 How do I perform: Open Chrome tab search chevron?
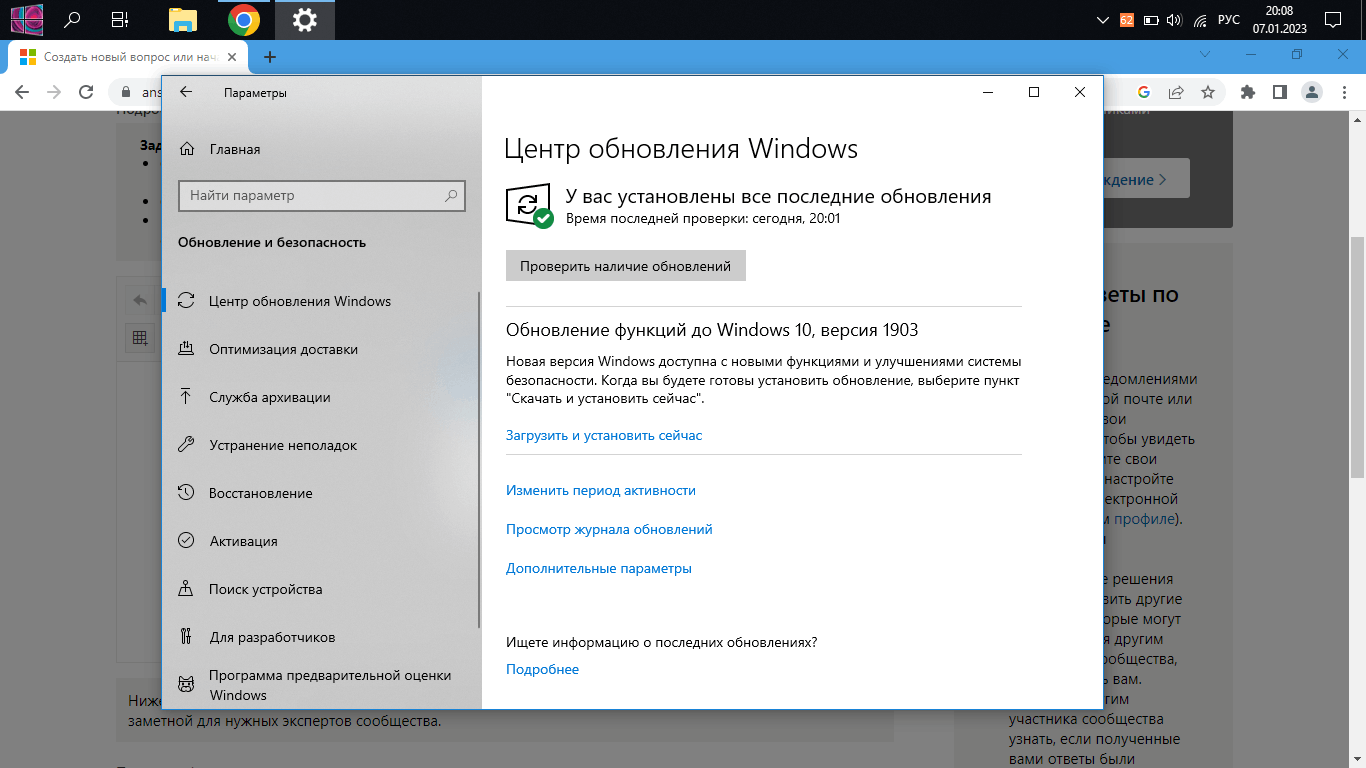pos(1205,54)
